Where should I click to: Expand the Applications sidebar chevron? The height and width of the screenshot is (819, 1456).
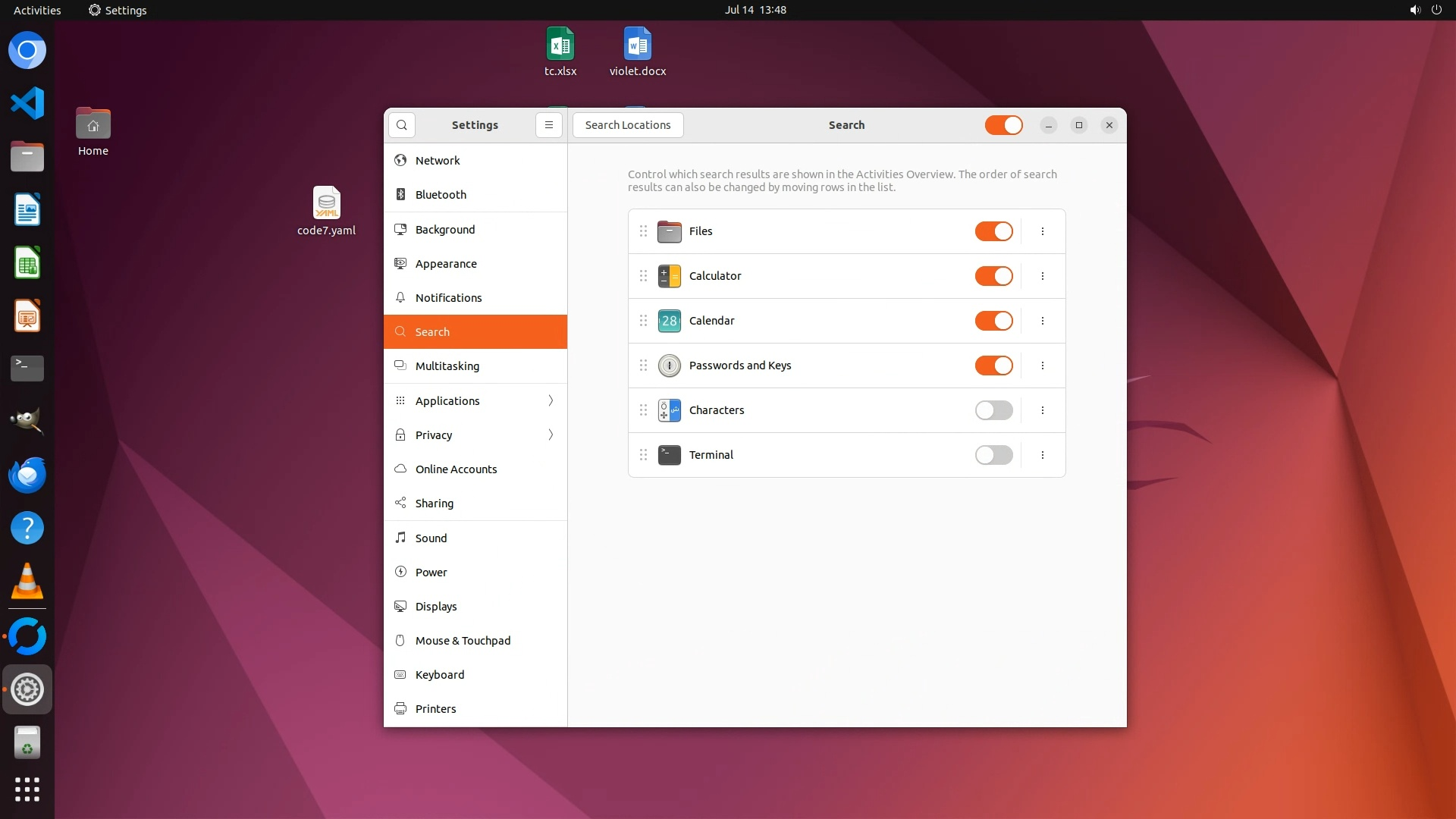(x=551, y=400)
